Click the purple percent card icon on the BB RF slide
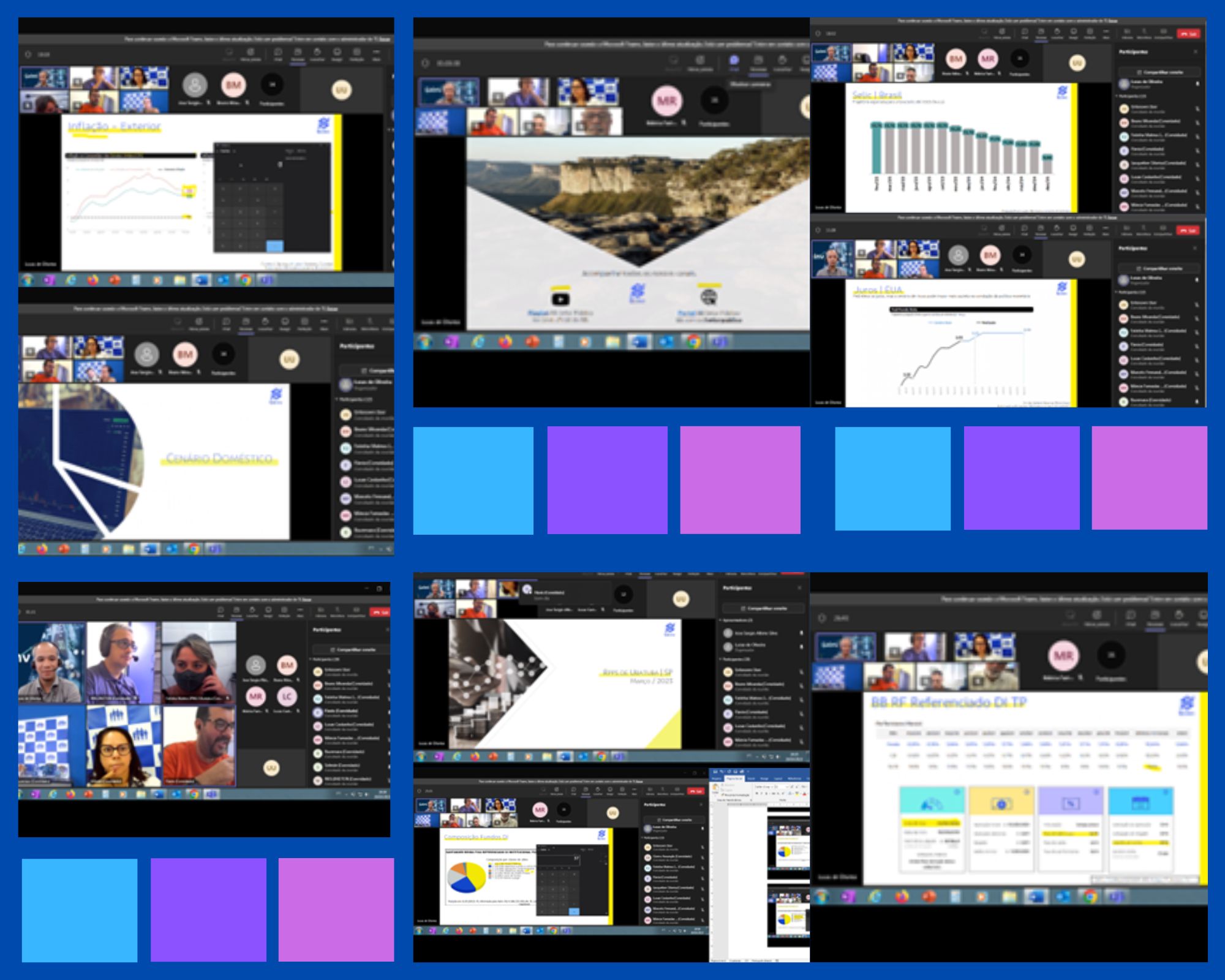Image resolution: width=1225 pixels, height=980 pixels. point(1070,803)
